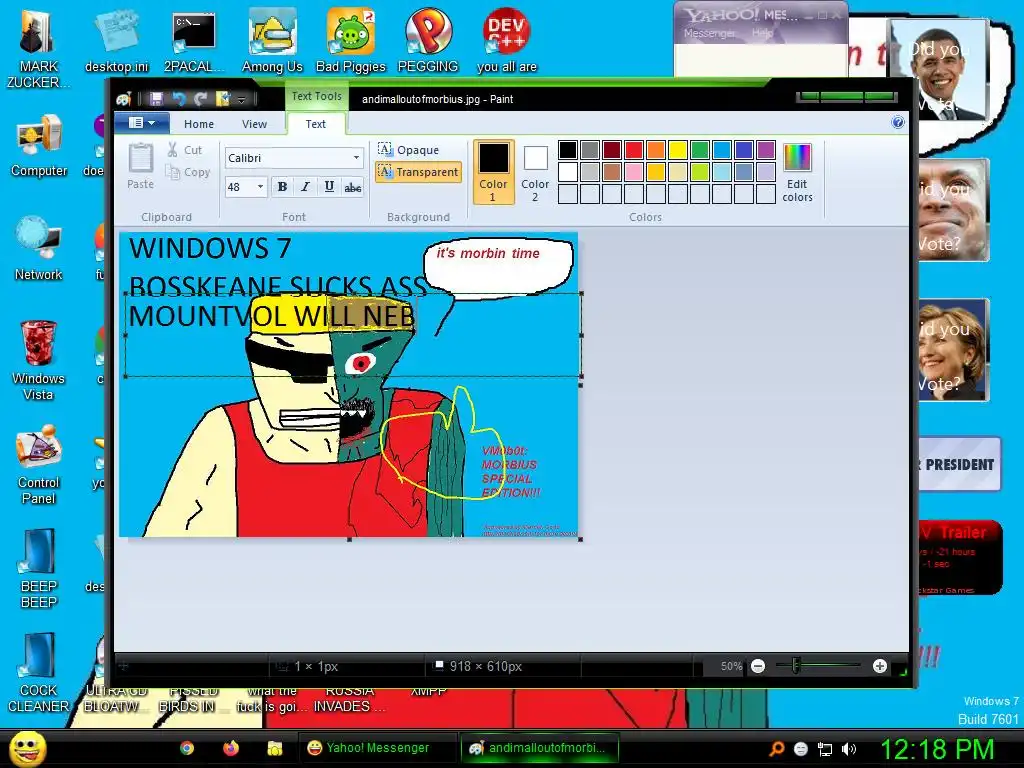Toggle Bold text formatting
The image size is (1024, 768).
(282, 187)
